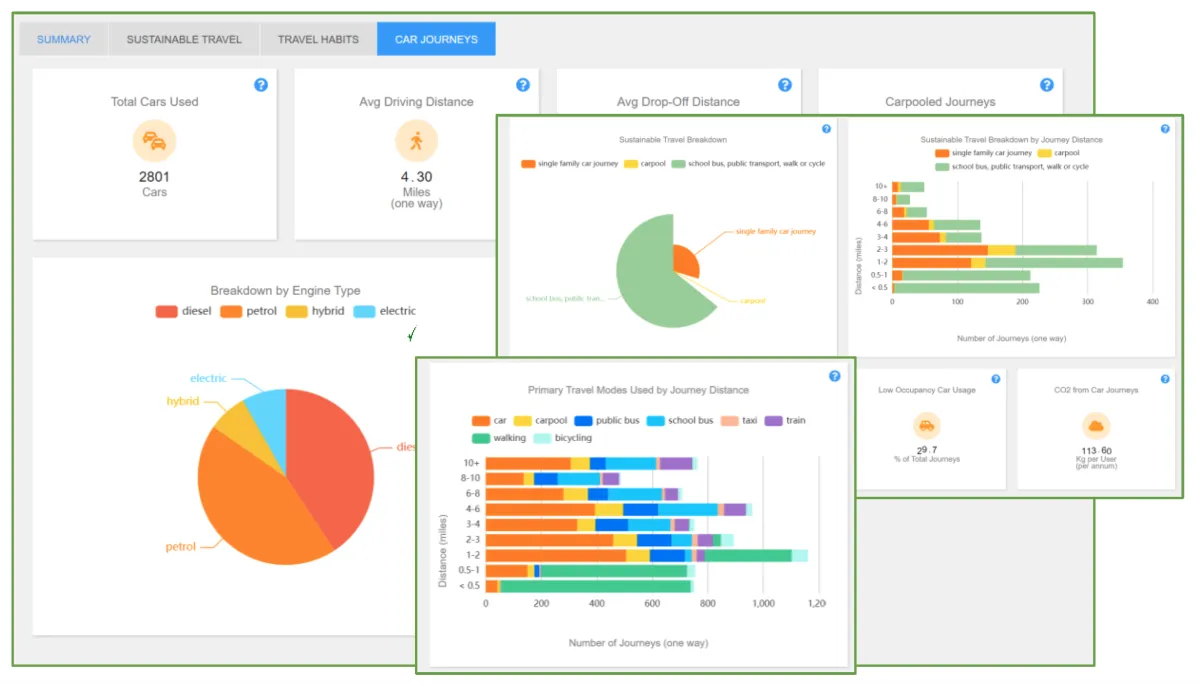Open help icon on Total Cars Used card
Viewport: 1200px width, 684px height.
point(261,85)
